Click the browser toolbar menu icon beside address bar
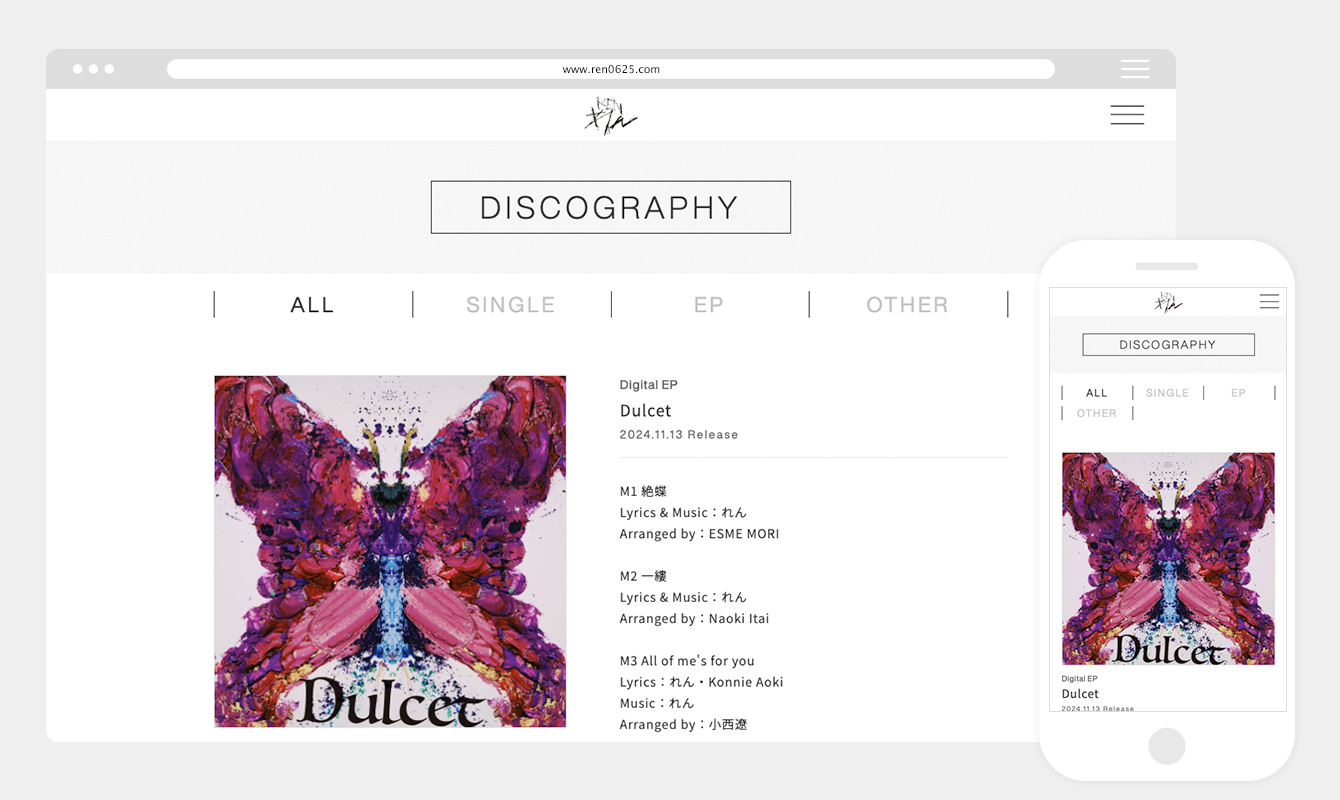 (1135, 69)
